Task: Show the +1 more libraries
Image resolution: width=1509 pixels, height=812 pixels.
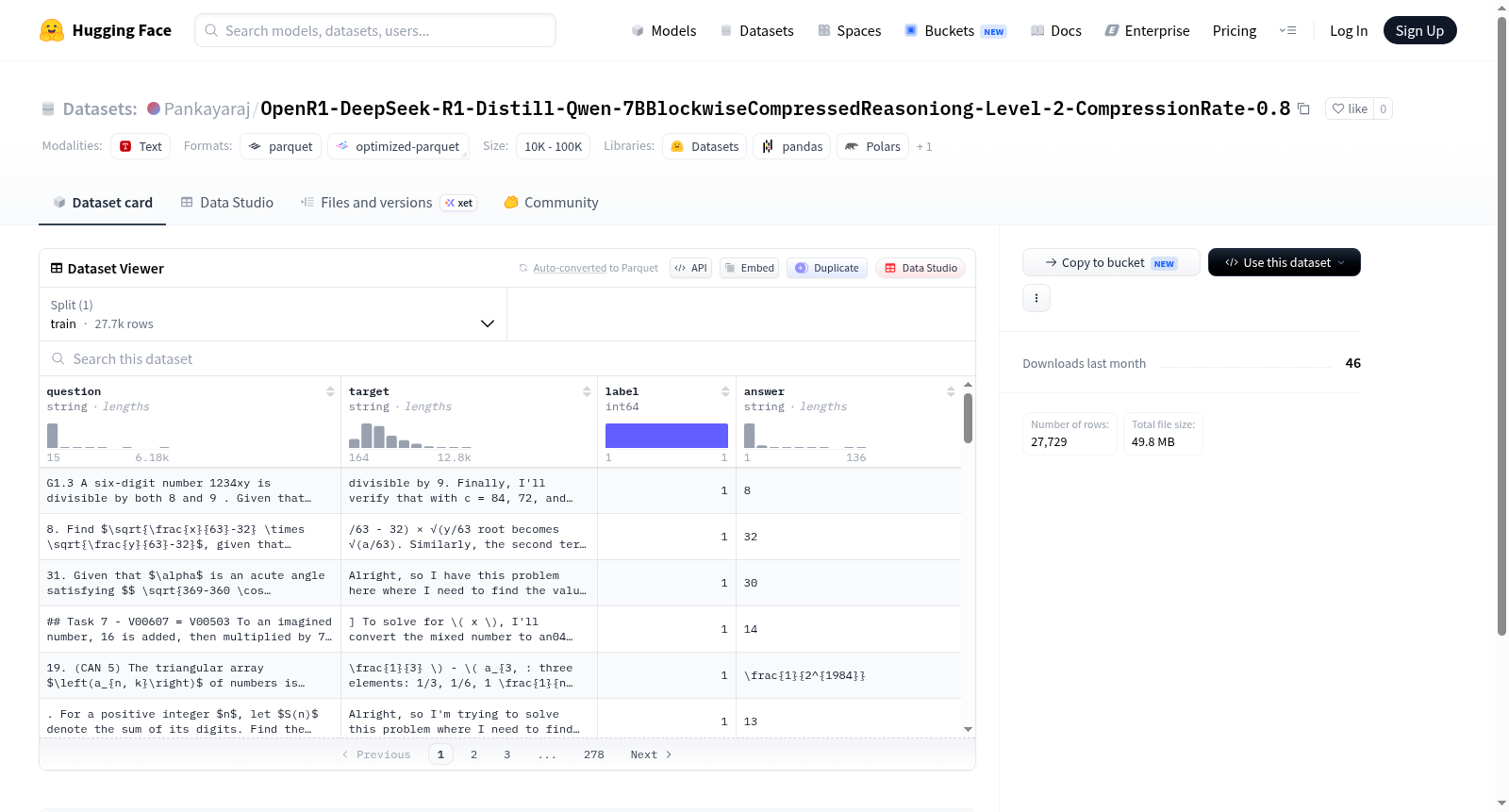Action: pos(924,146)
